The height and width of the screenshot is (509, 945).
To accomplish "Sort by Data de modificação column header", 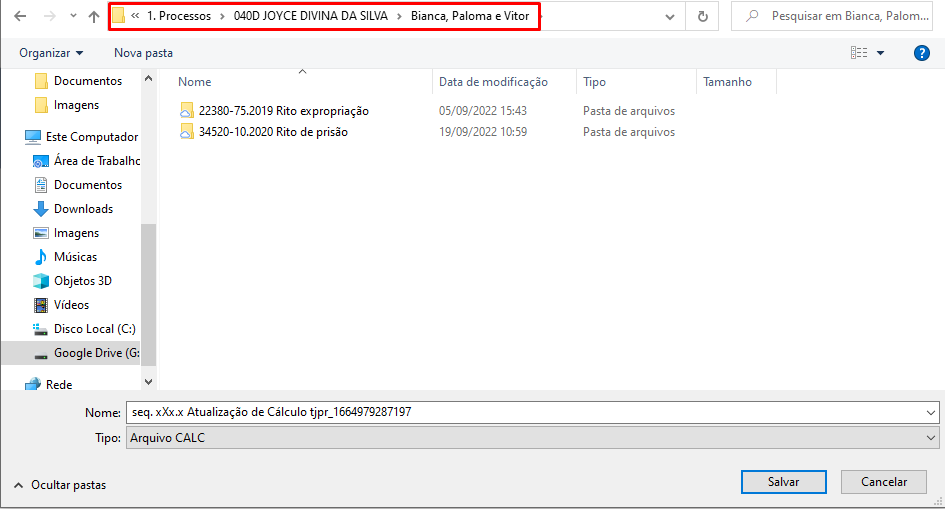I will tap(493, 82).
